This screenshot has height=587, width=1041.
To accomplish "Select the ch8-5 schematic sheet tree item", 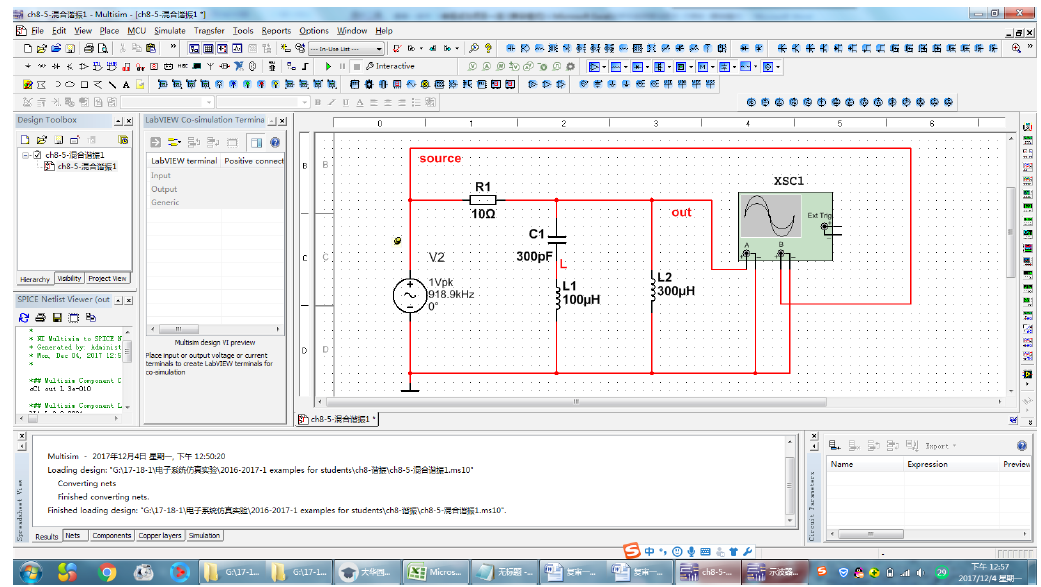I will (x=86, y=166).
